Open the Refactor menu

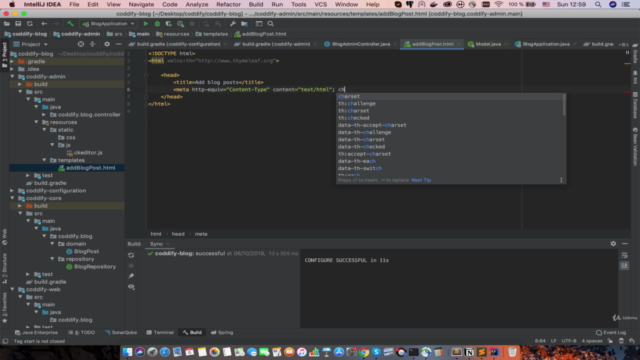point(228,4)
